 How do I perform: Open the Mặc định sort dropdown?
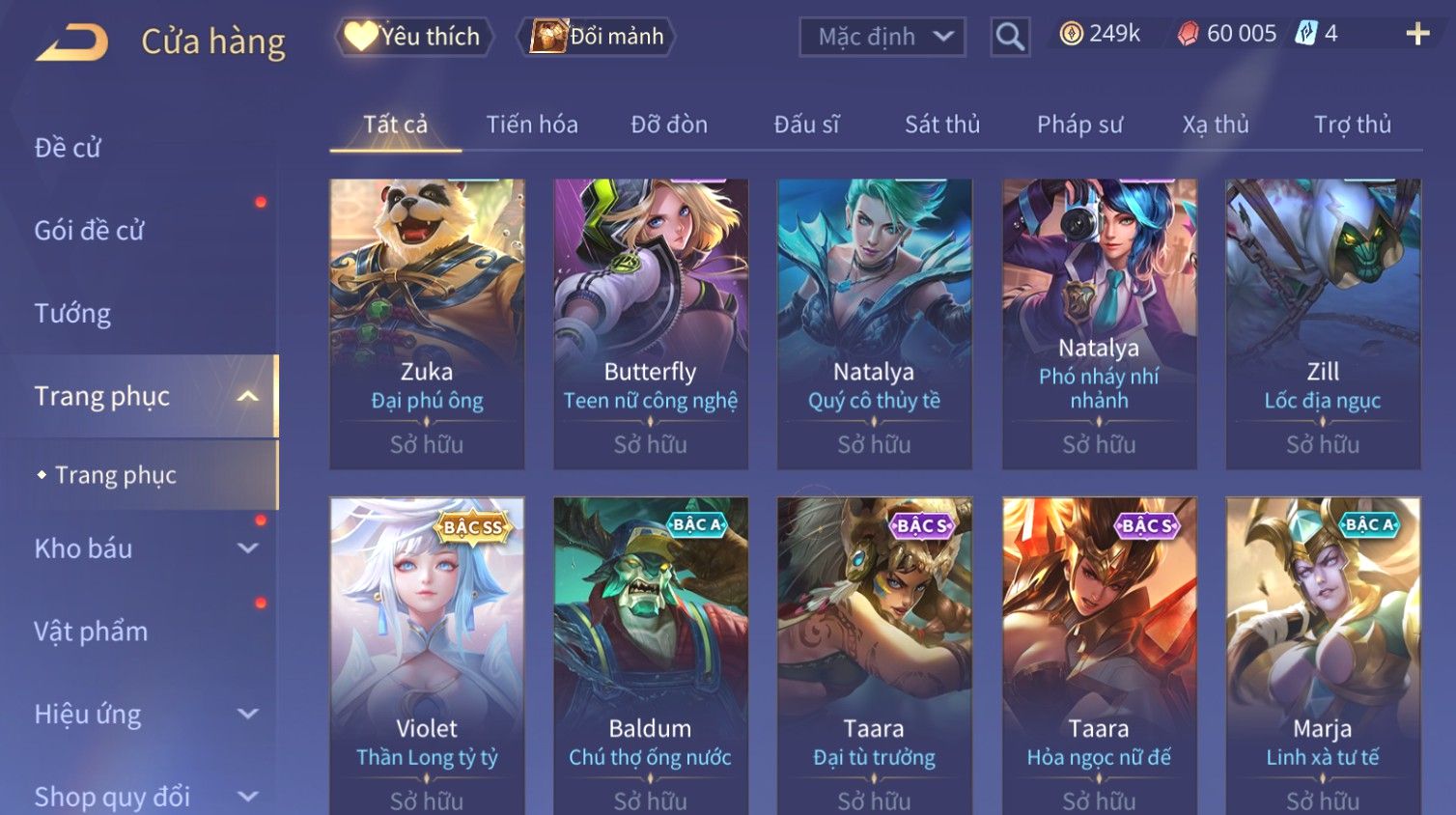pyautogui.click(x=882, y=37)
